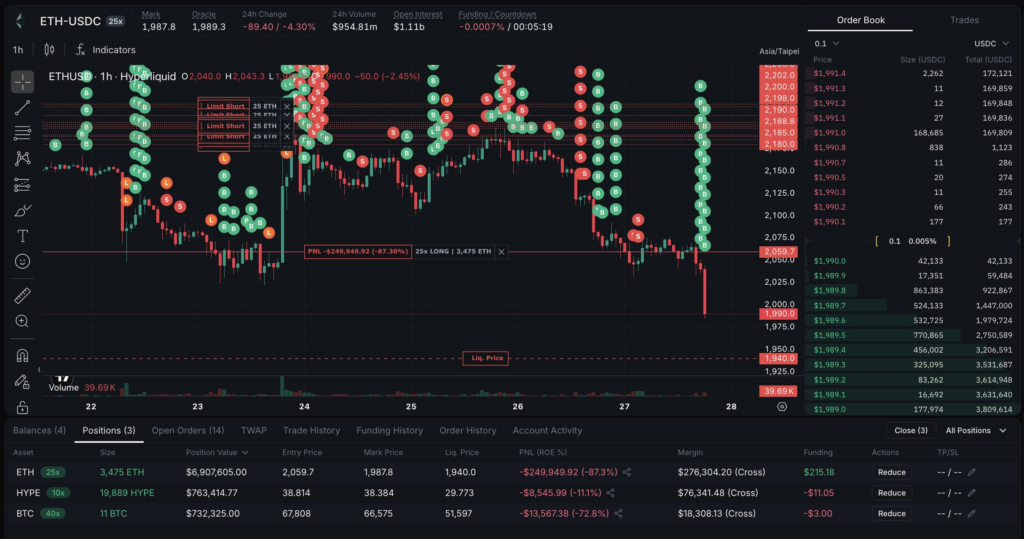The height and width of the screenshot is (539, 1024).
Task: Cancel the 25x LONG position line
Action: click(x=502, y=252)
